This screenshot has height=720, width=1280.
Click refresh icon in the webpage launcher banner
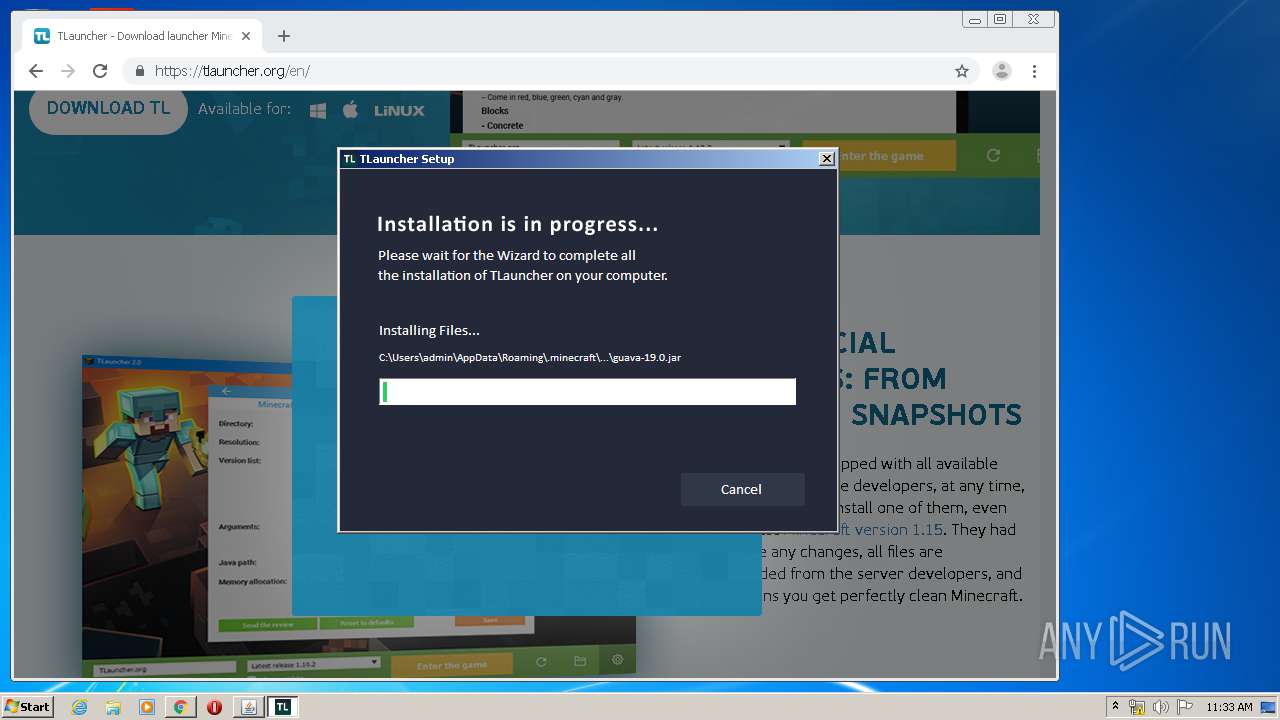click(993, 155)
